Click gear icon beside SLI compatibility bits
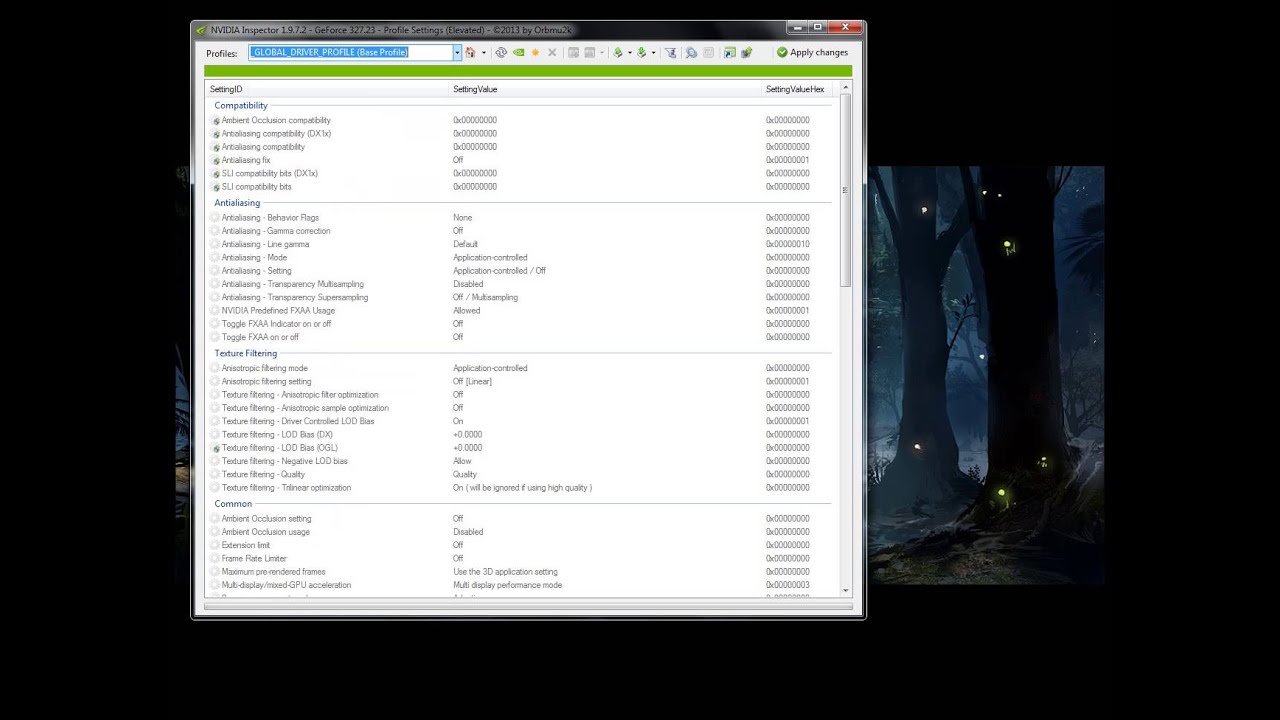Image resolution: width=1280 pixels, height=720 pixels. (215, 187)
